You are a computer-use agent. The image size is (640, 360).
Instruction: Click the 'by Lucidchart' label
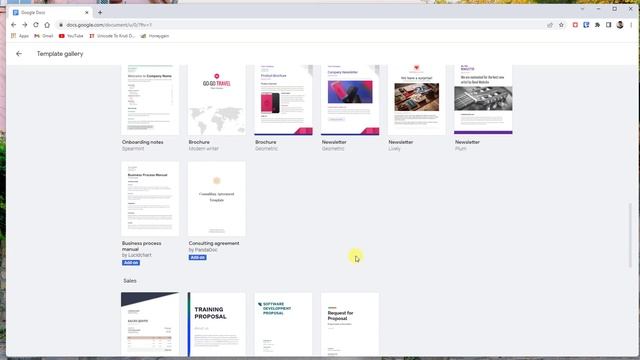137,255
